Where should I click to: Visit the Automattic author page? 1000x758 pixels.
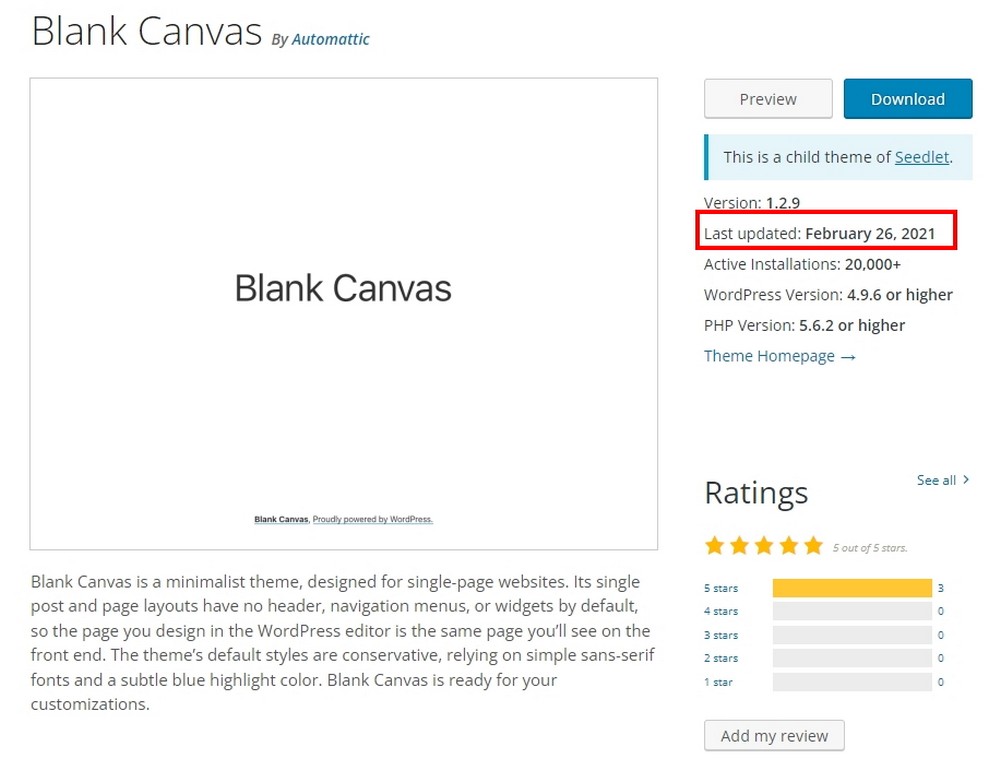coord(330,40)
